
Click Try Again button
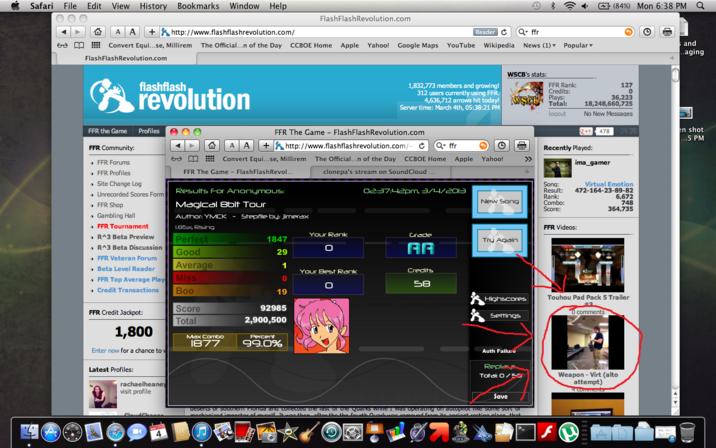500,240
